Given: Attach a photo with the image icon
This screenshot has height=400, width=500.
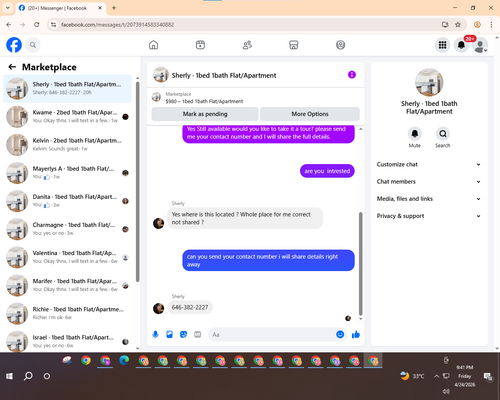Looking at the screenshot, I should click(169, 334).
